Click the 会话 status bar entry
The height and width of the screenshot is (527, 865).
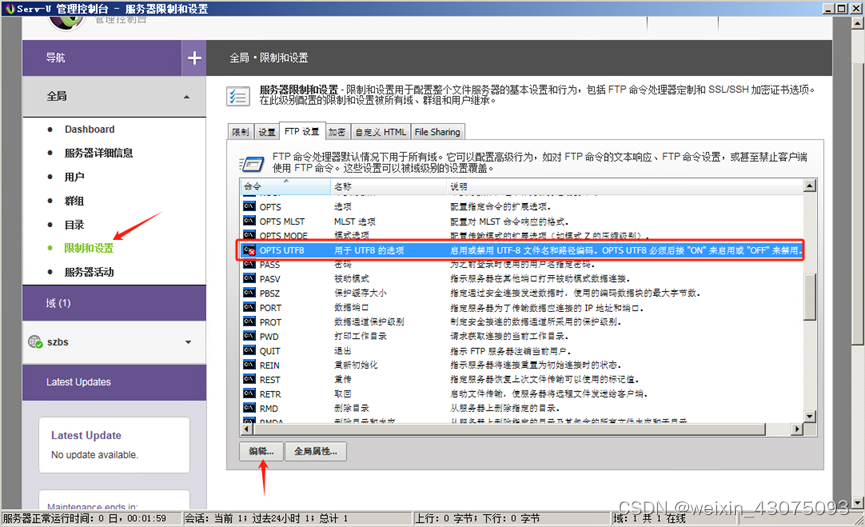[266, 518]
